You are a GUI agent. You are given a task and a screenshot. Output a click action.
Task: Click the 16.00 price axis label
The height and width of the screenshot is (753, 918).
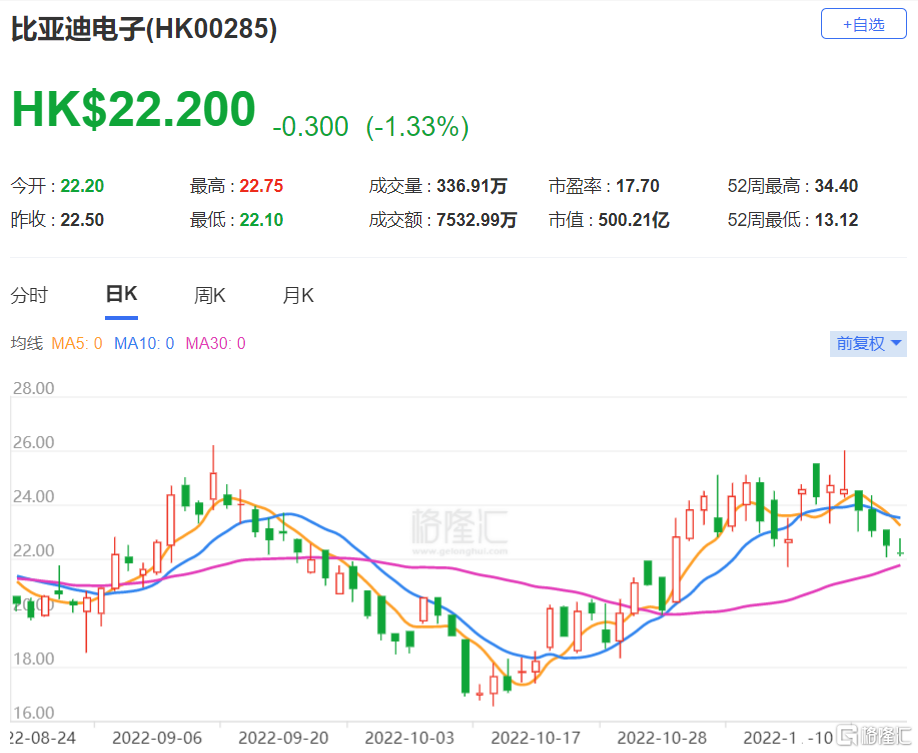33,713
